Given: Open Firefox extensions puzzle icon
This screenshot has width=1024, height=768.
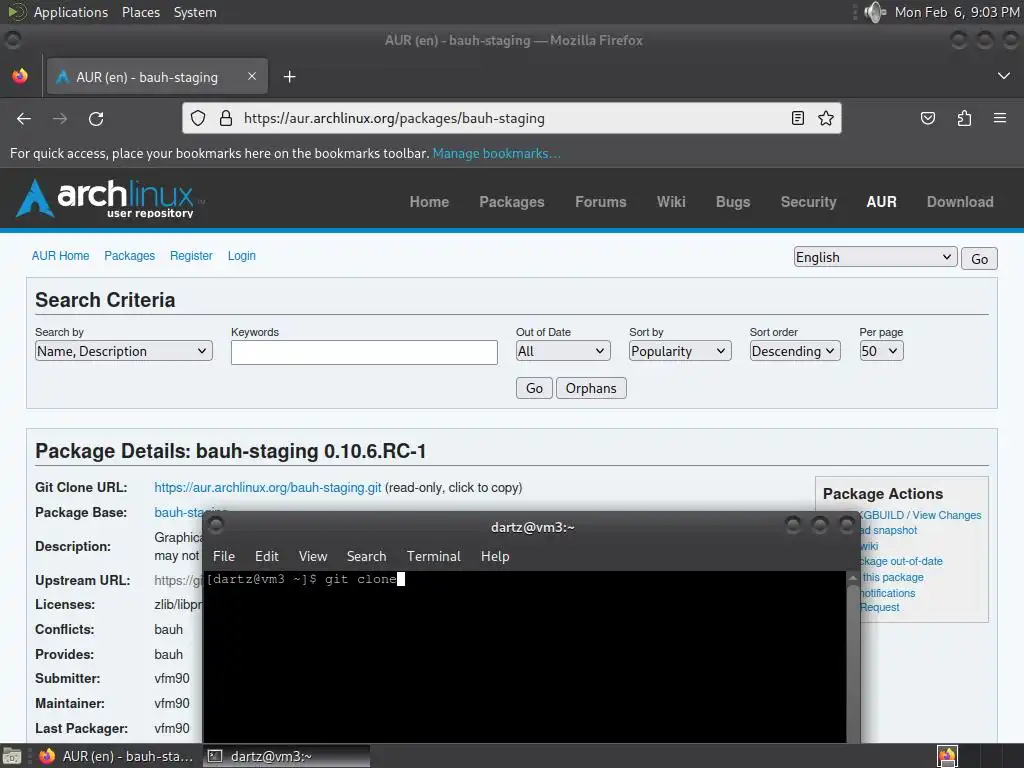Looking at the screenshot, I should (964, 118).
